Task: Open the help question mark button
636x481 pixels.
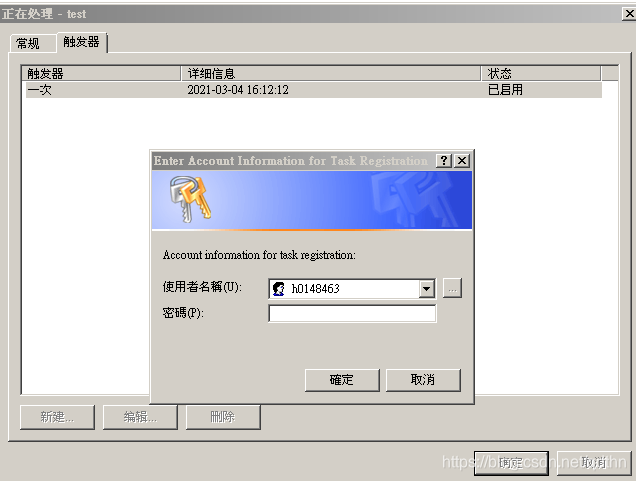Action: coord(444,161)
